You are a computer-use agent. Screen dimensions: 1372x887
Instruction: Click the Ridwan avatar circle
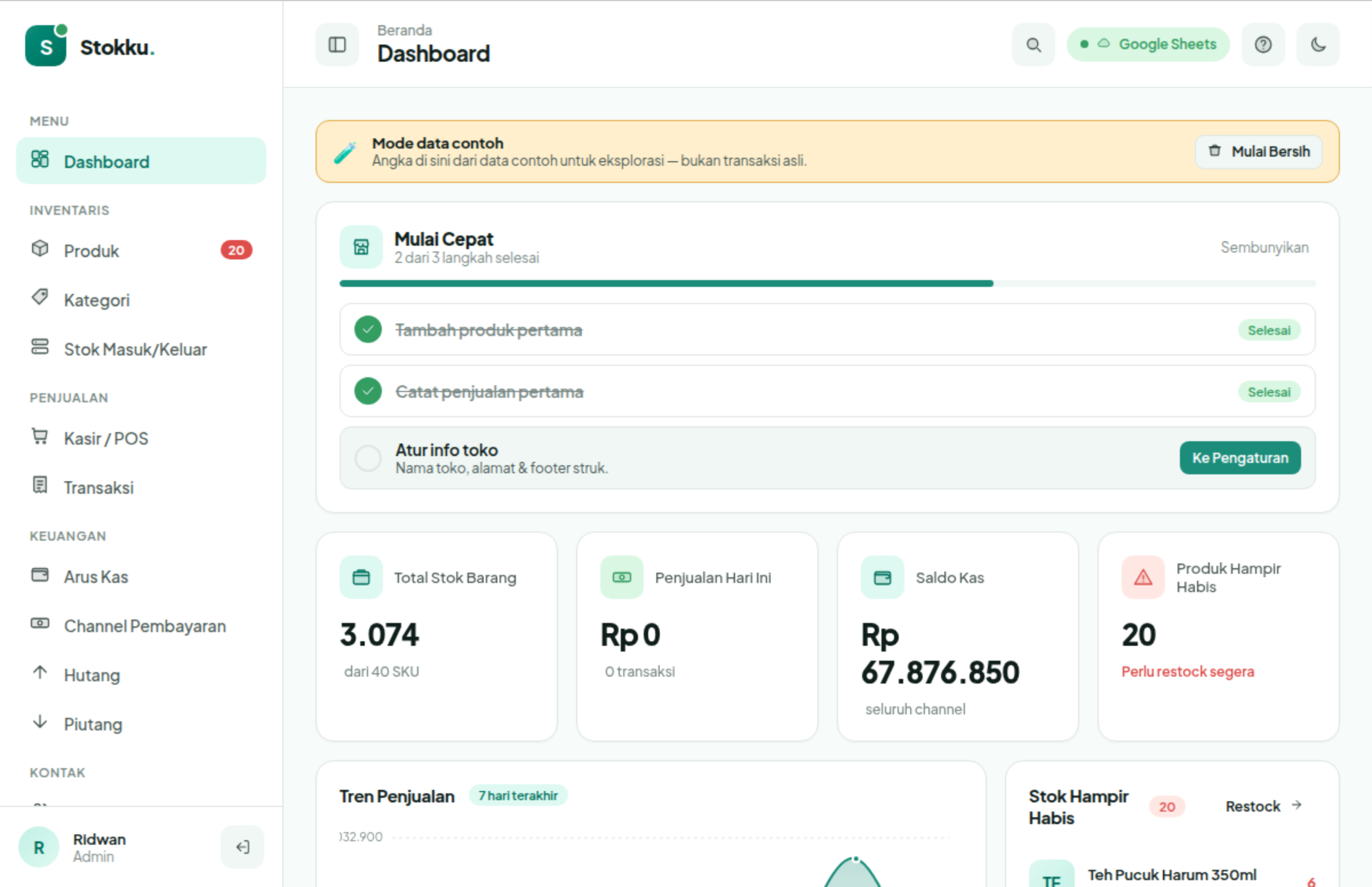click(39, 847)
